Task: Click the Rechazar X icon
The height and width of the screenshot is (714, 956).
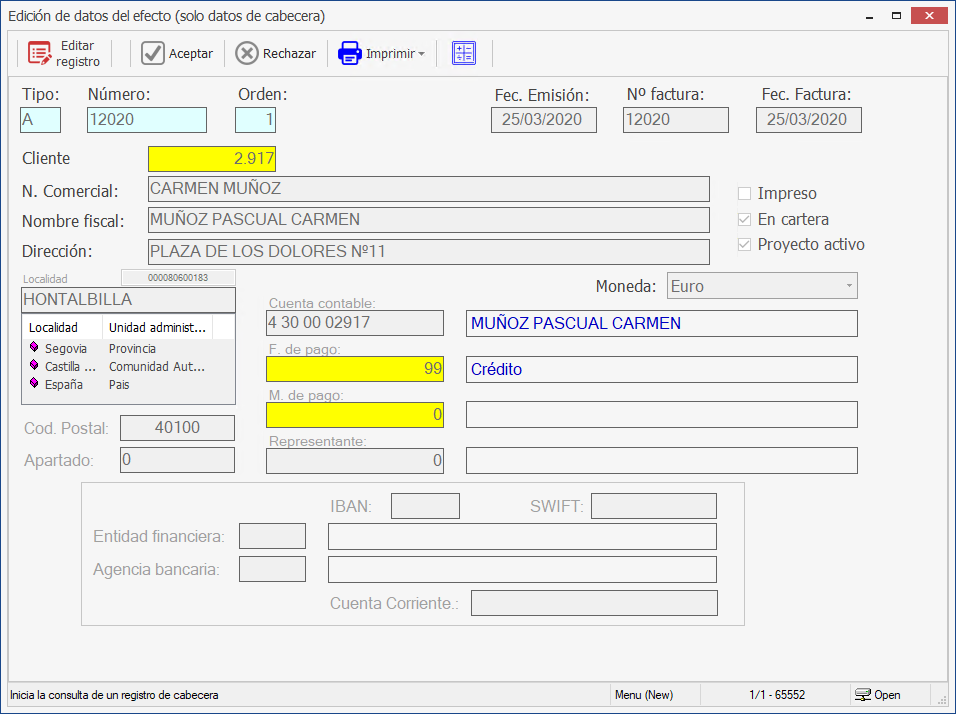Action: click(247, 54)
